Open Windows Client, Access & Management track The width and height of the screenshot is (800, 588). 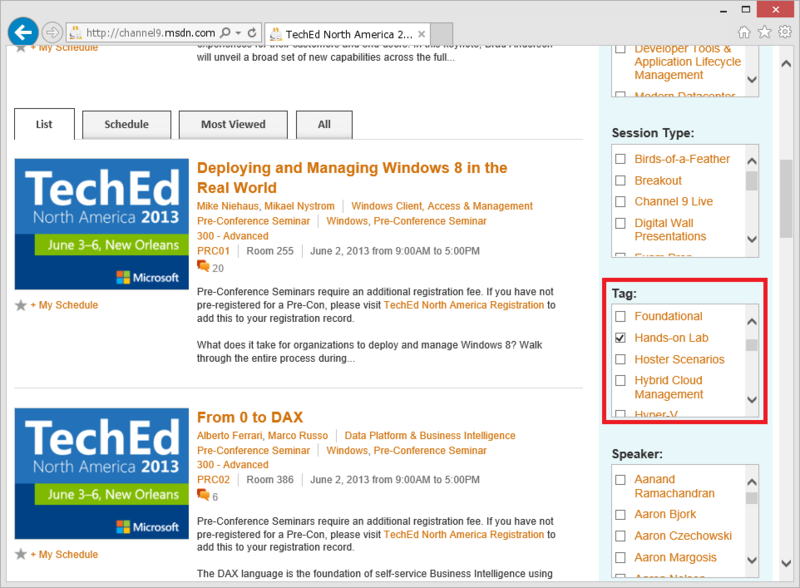click(442, 206)
